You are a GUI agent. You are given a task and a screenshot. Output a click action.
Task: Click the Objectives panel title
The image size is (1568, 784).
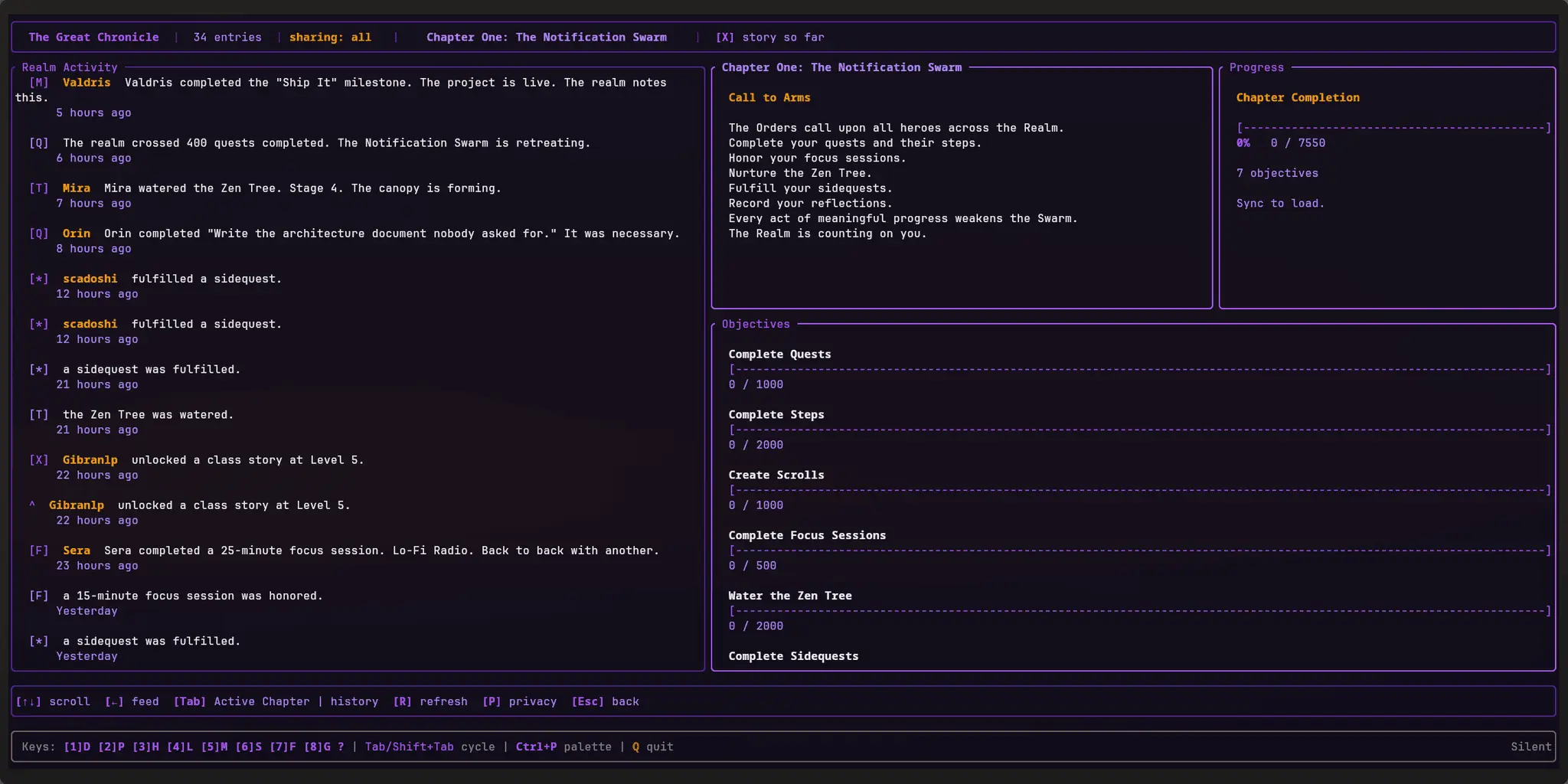(756, 325)
